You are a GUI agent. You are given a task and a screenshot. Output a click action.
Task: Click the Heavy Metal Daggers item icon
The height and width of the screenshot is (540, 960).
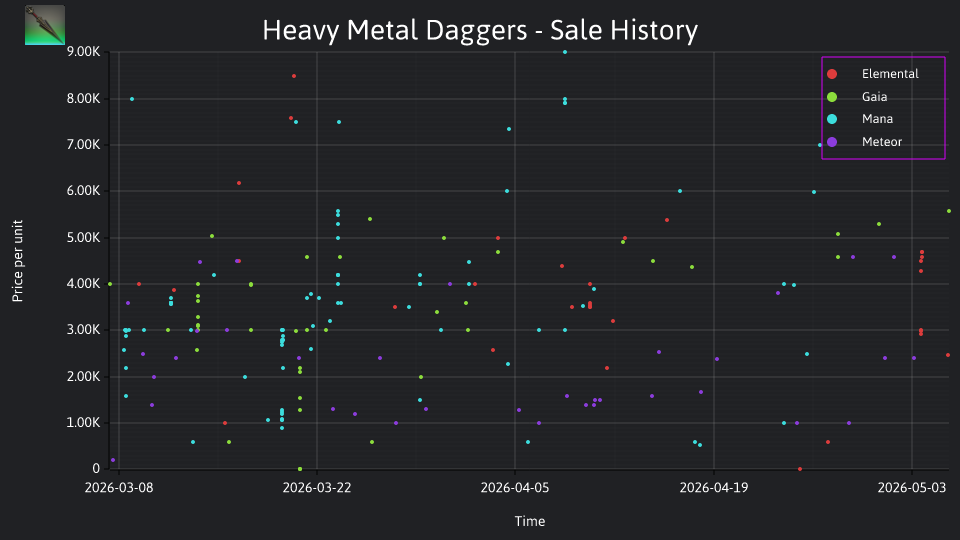[45, 25]
